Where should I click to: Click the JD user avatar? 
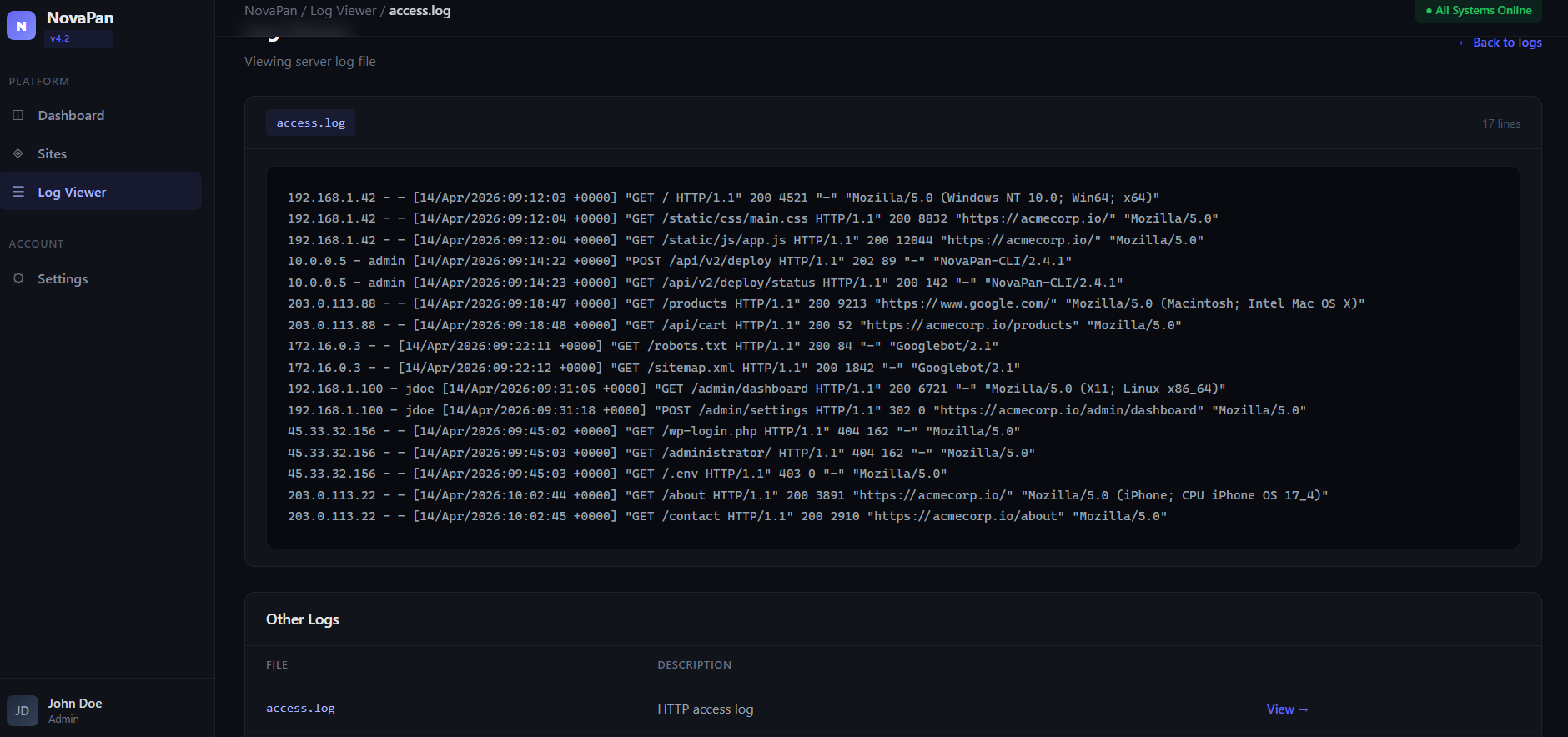click(x=23, y=710)
